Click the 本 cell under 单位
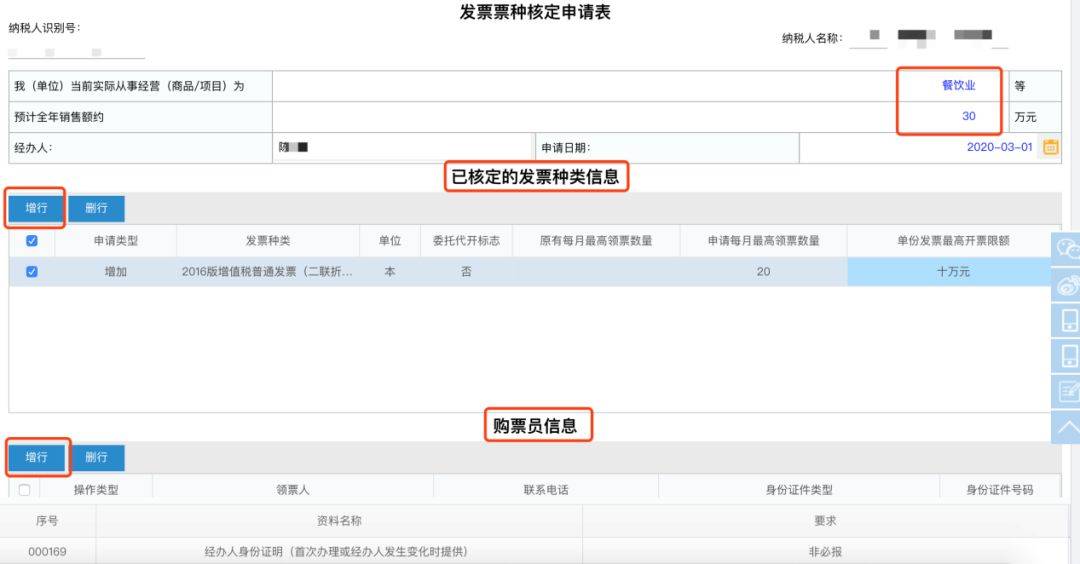The image size is (1080, 564). point(390,272)
